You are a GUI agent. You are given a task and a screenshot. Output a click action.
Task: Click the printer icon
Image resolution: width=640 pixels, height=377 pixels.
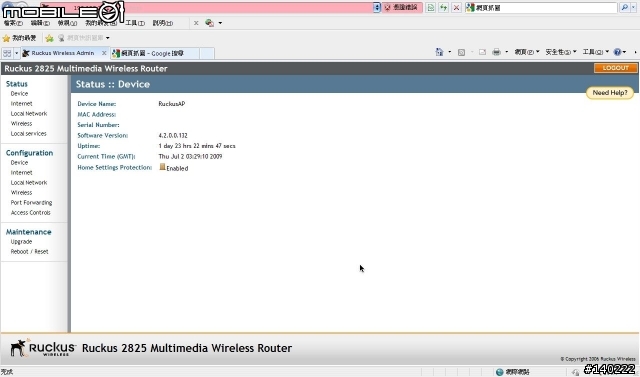pos(496,52)
